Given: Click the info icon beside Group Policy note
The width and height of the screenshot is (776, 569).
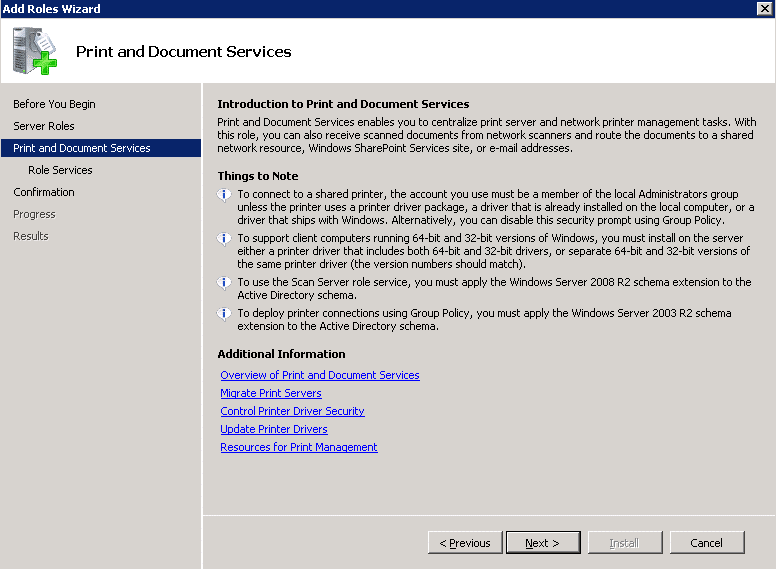Looking at the screenshot, I should tap(224, 314).
